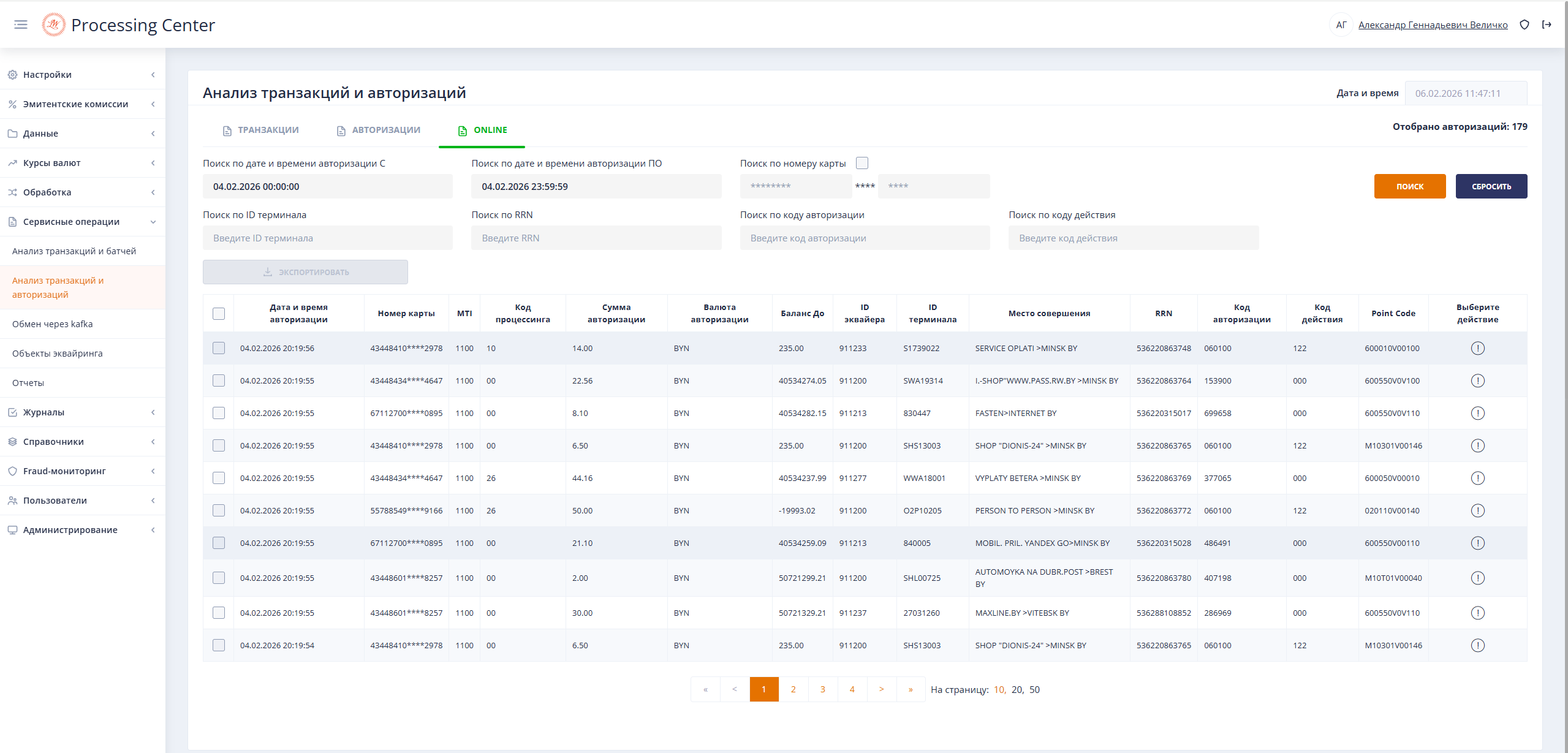The width and height of the screenshot is (1568, 753).
Task: Go to pagination page 3
Action: pyautogui.click(x=822, y=689)
